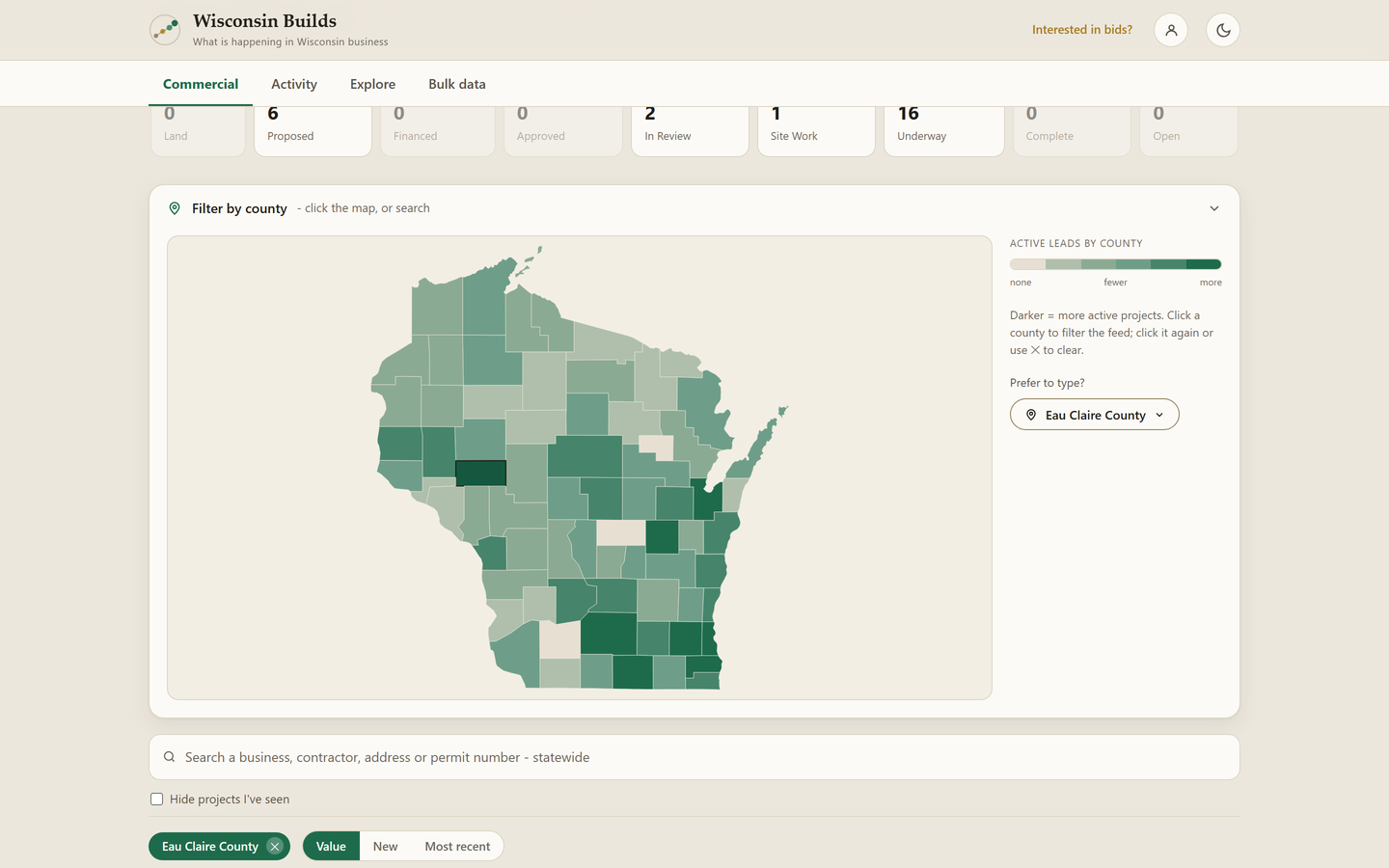Sort by Most recent
1389x868 pixels.
(x=457, y=846)
